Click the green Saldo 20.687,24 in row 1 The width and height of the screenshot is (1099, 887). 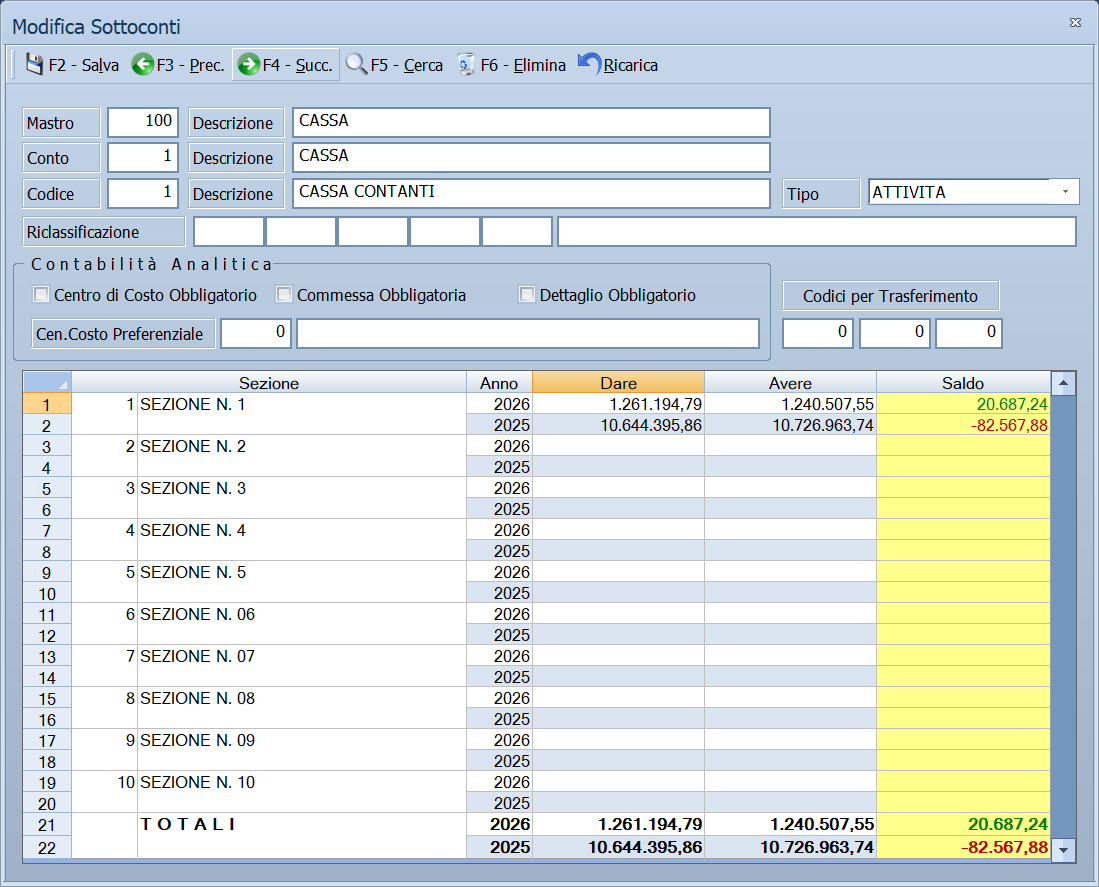point(963,404)
